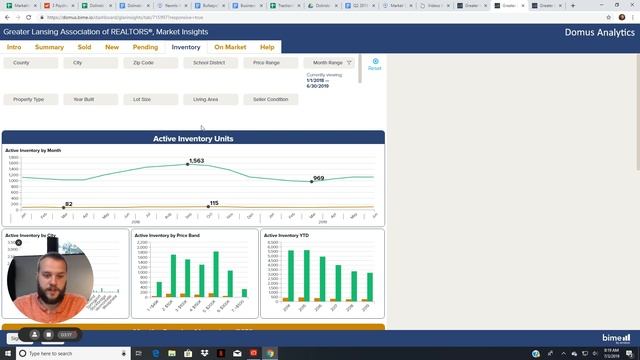Click the microphone icon in search box
Screen dimensions: 640x360
click(124, 353)
